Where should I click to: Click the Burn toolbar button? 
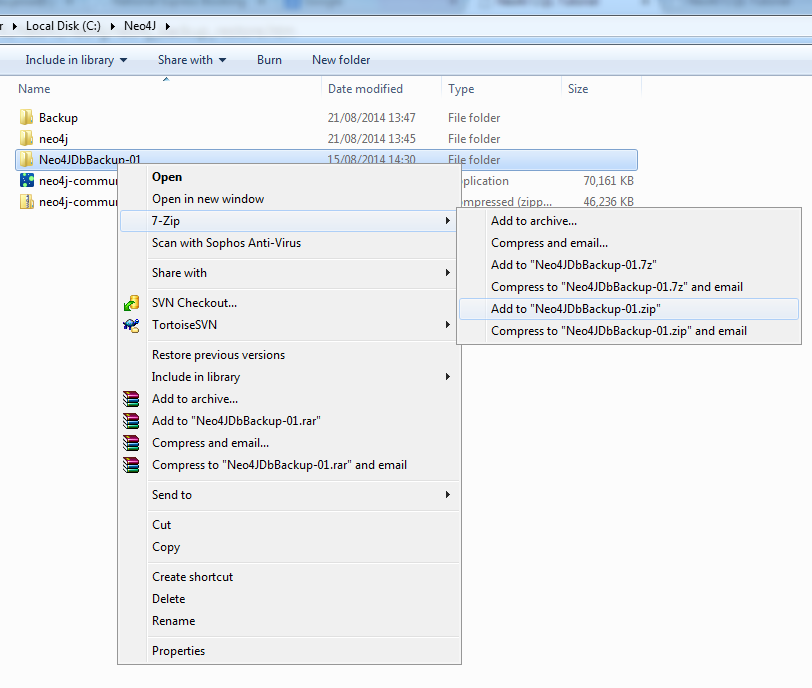point(269,60)
